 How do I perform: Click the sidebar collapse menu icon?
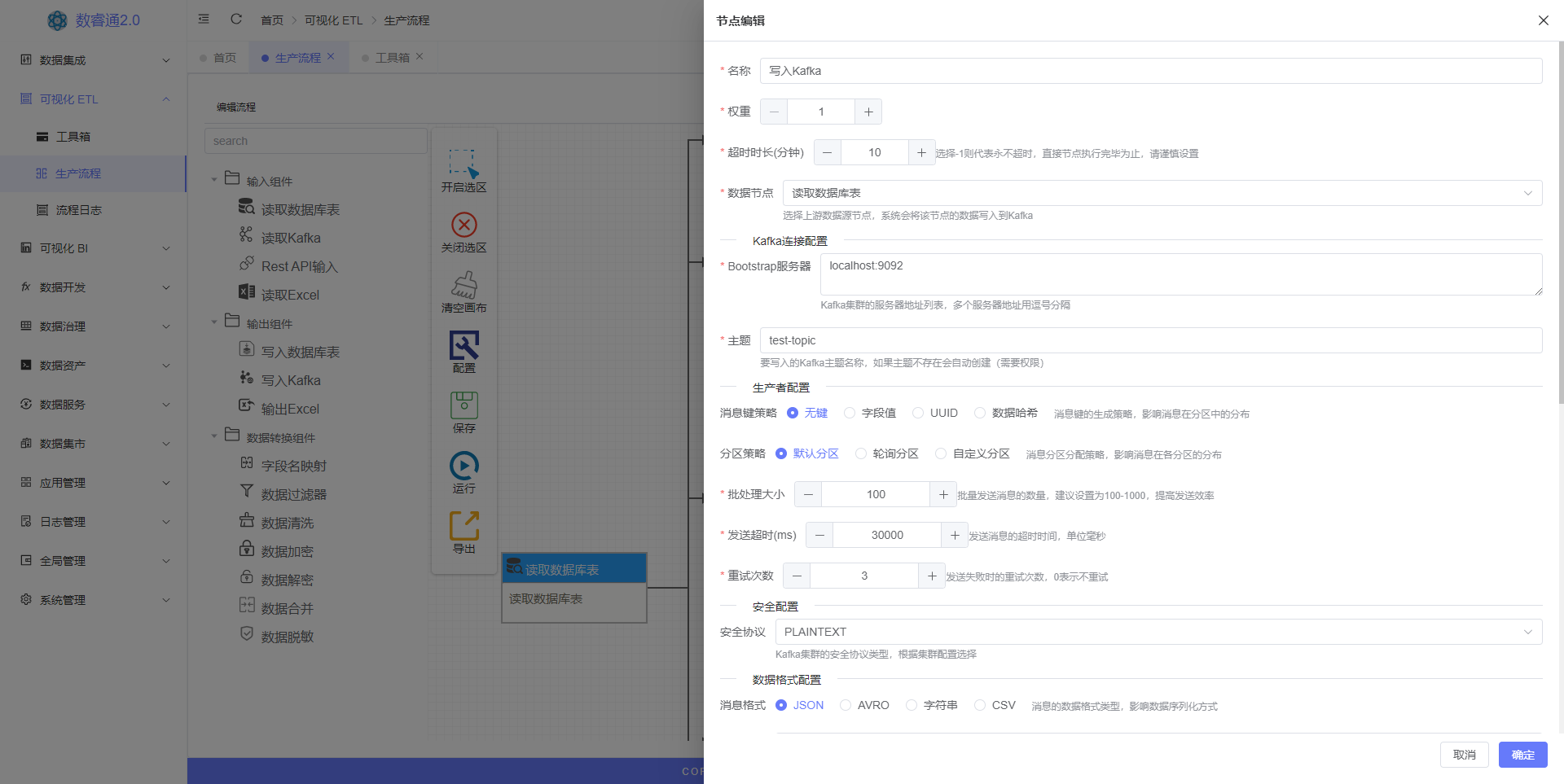[x=204, y=19]
